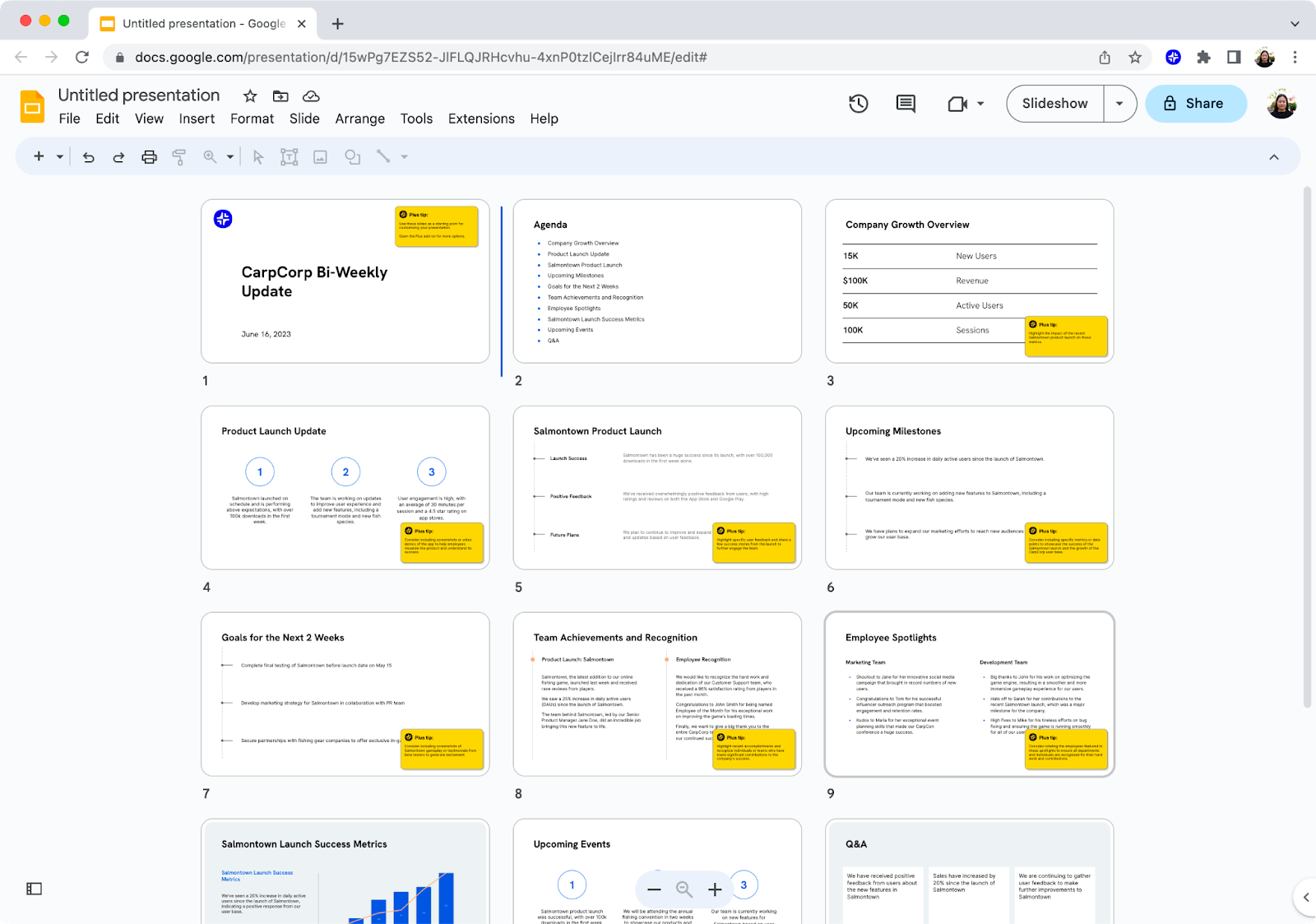1316x924 pixels.
Task: Print the presentation
Action: 149,157
